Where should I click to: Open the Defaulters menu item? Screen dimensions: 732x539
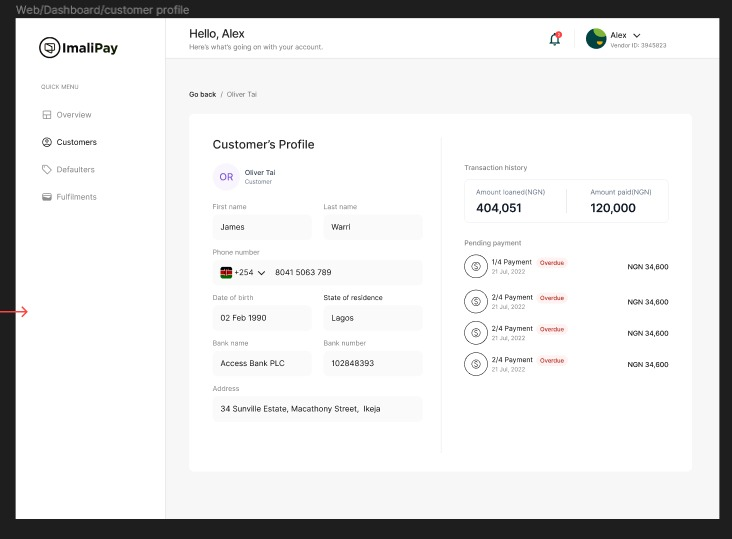(x=75, y=169)
